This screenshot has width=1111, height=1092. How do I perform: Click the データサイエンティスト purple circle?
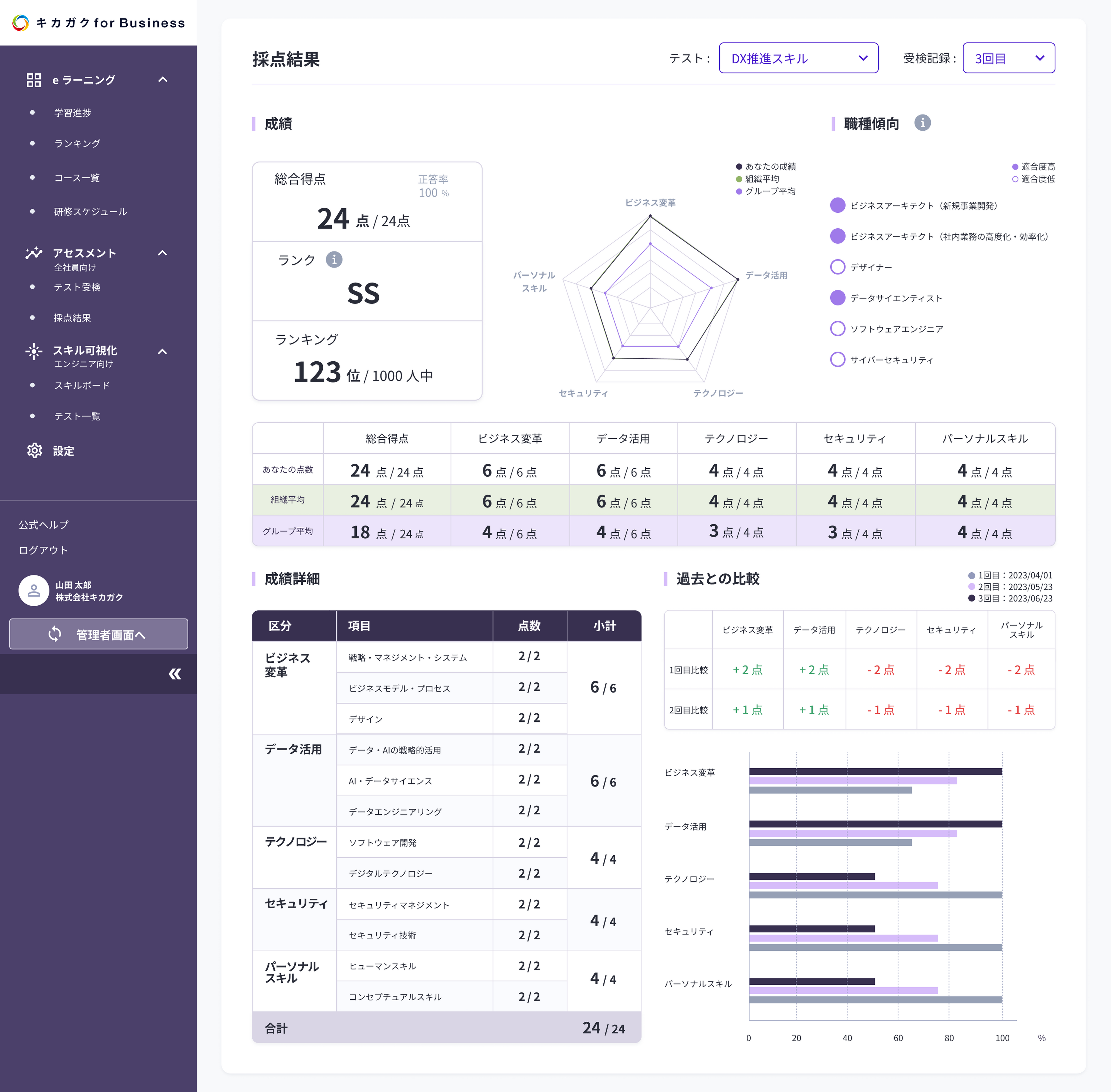(837, 298)
